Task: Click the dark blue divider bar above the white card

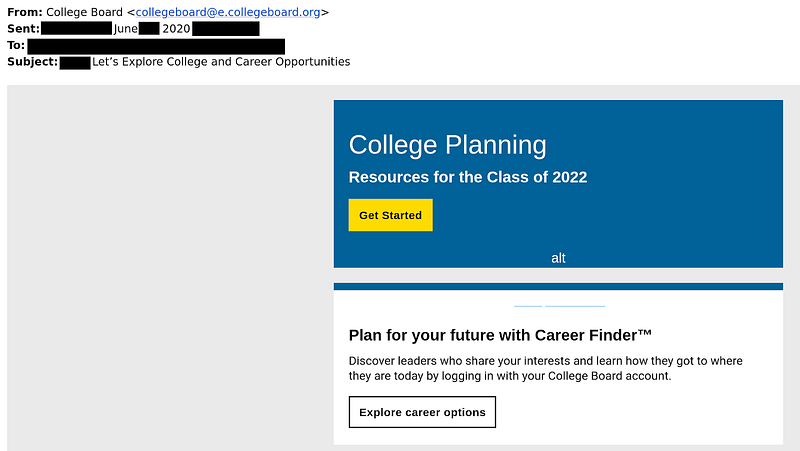Action: pyautogui.click(x=558, y=287)
